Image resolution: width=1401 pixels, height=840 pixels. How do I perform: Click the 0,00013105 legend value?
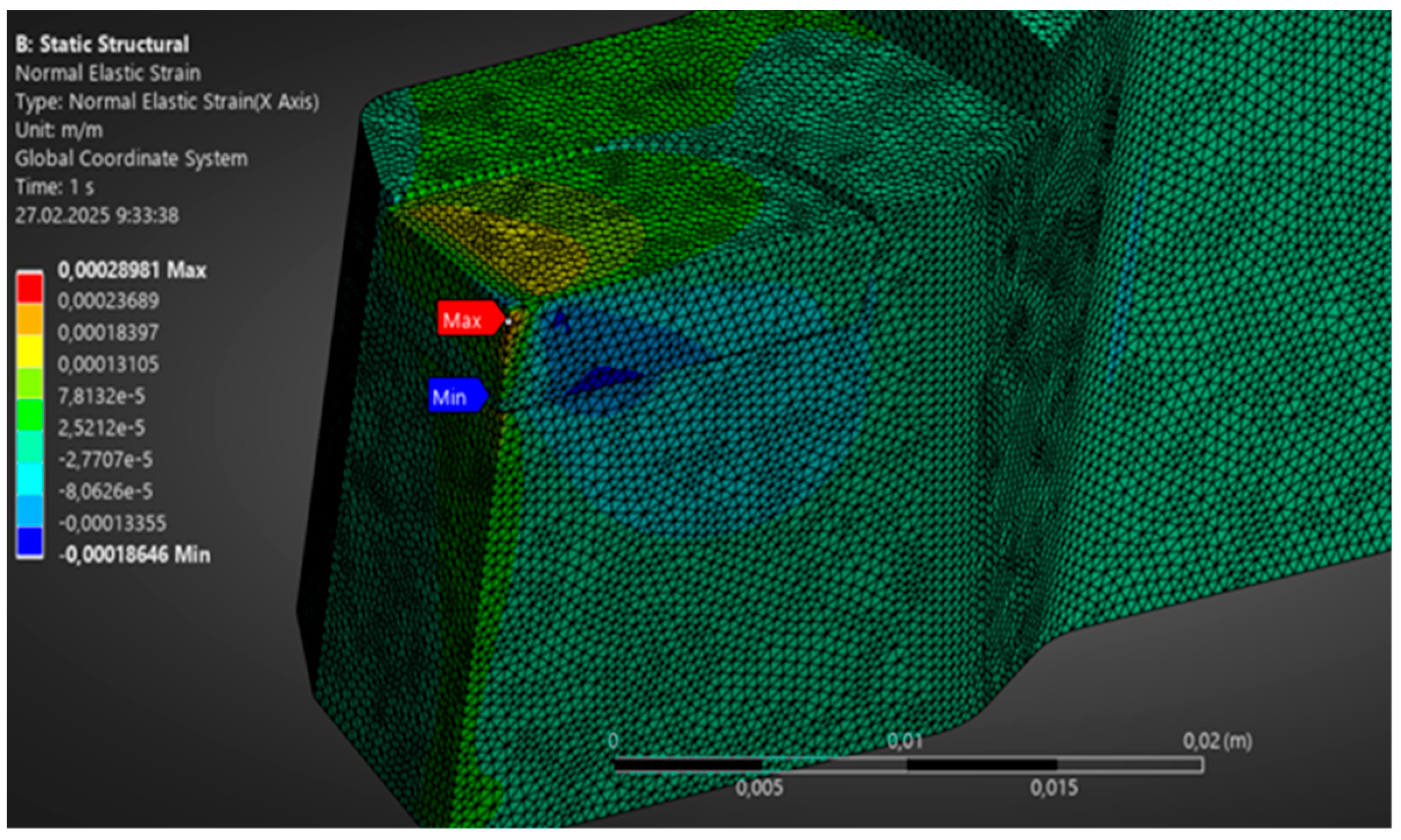108,364
